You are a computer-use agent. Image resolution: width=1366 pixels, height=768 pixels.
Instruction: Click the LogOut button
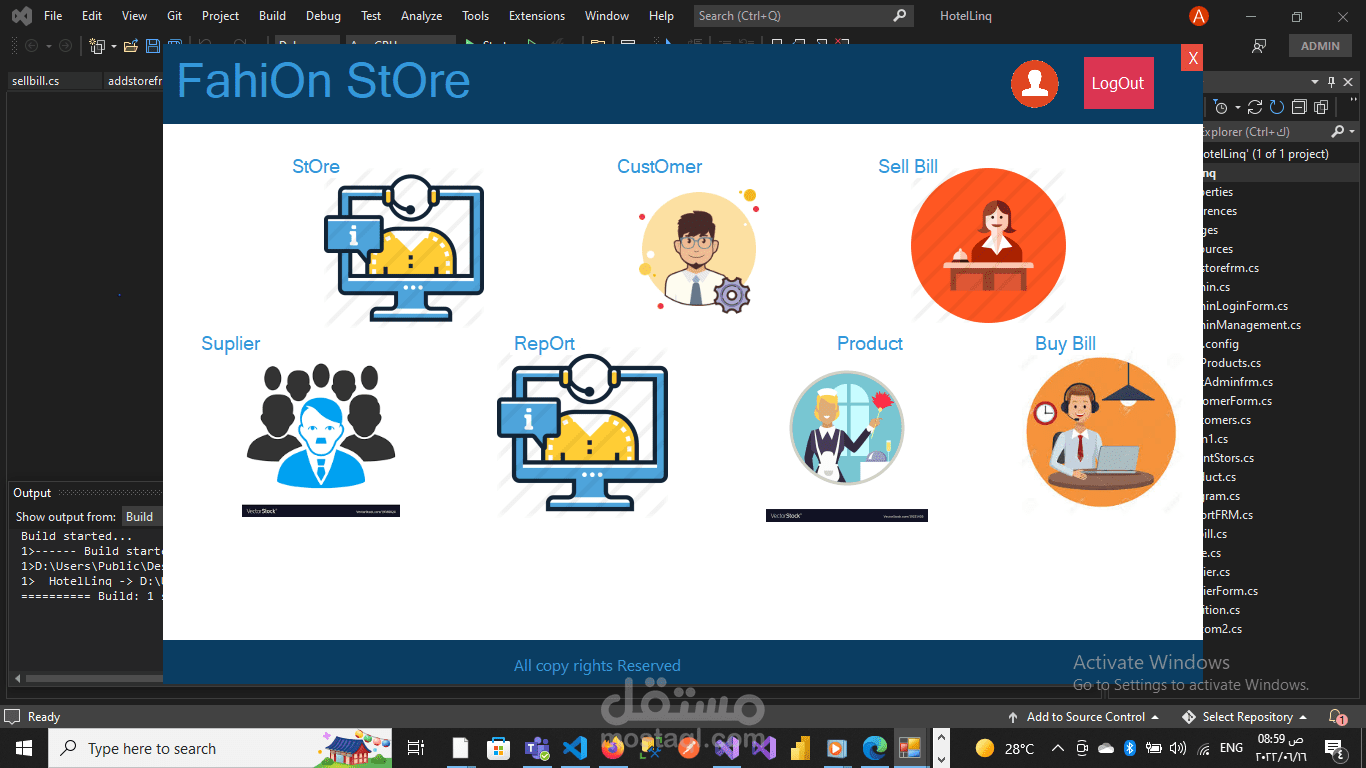(1118, 83)
